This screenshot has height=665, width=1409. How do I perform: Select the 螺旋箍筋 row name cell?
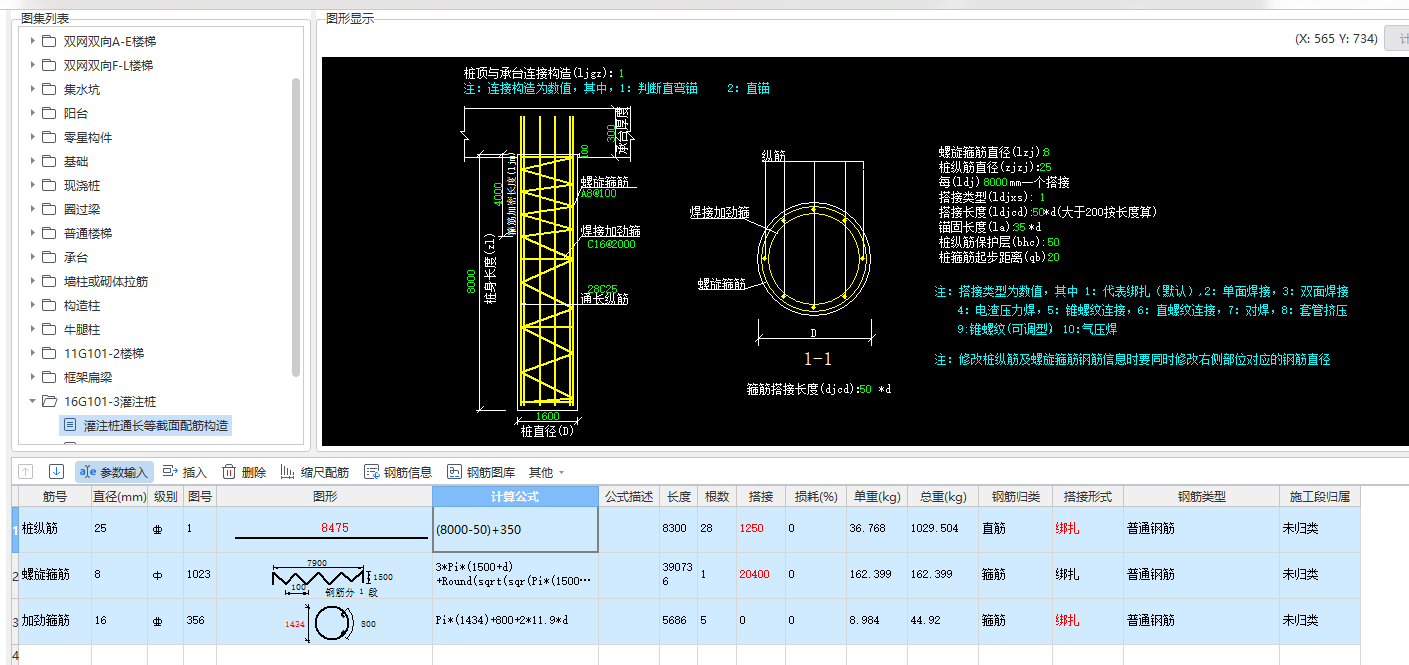pos(54,575)
